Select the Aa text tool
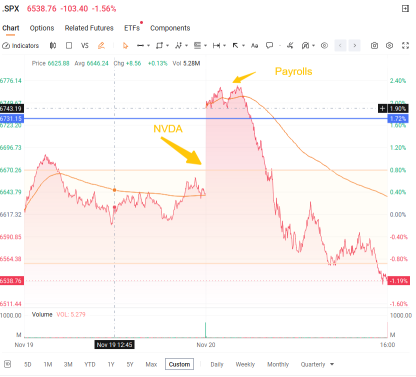416x377 pixels. click(254, 46)
